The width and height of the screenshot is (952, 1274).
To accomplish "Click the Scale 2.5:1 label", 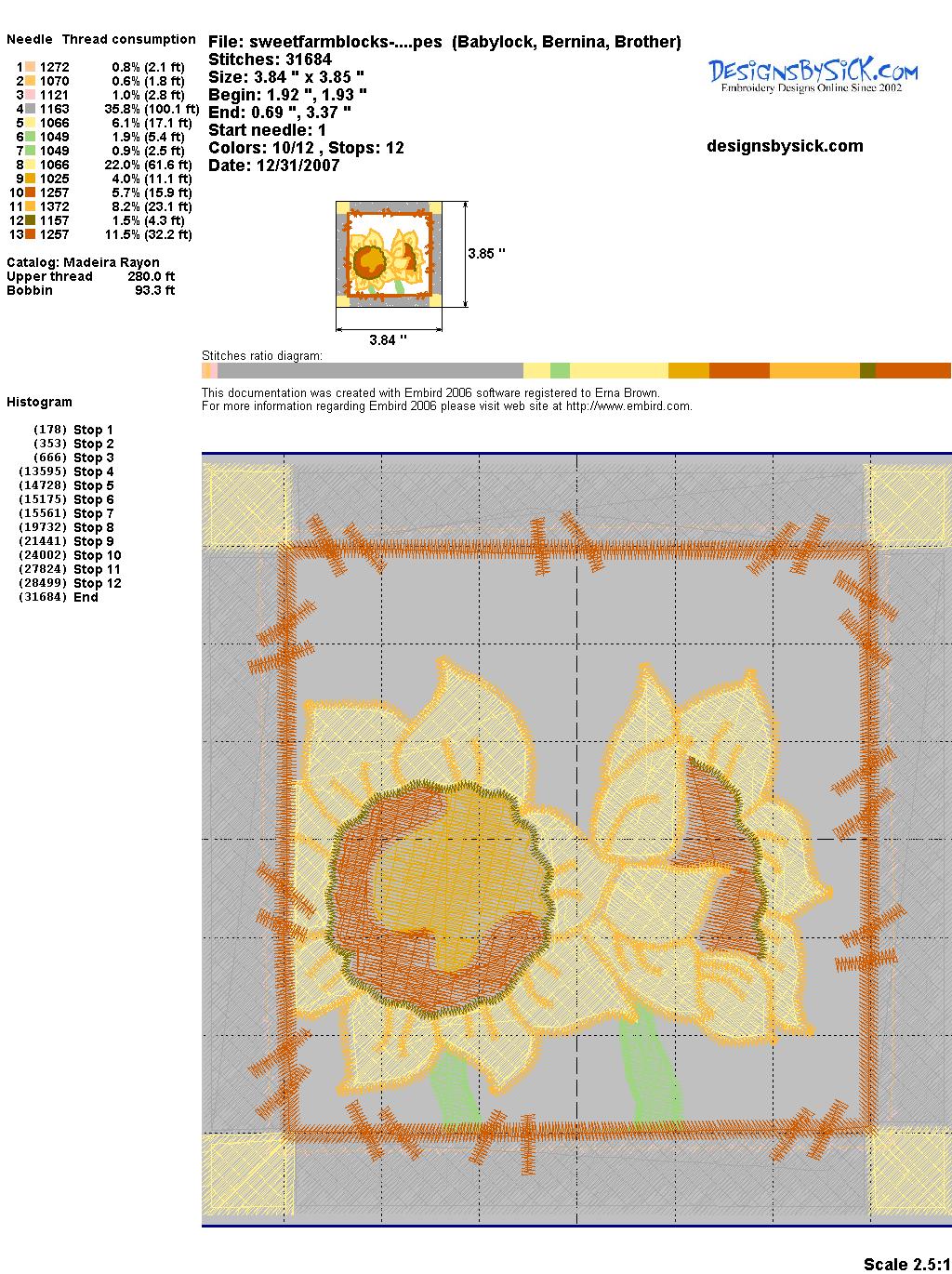I will [x=906, y=1264].
